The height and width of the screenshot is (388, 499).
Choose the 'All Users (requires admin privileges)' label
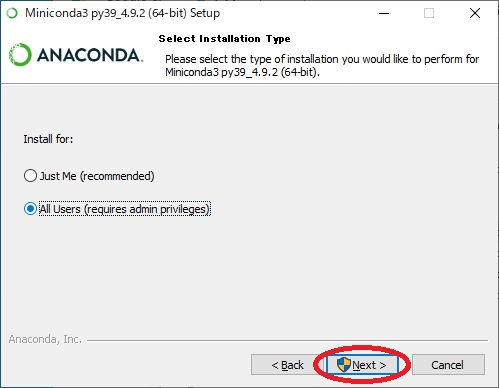[x=125, y=209]
